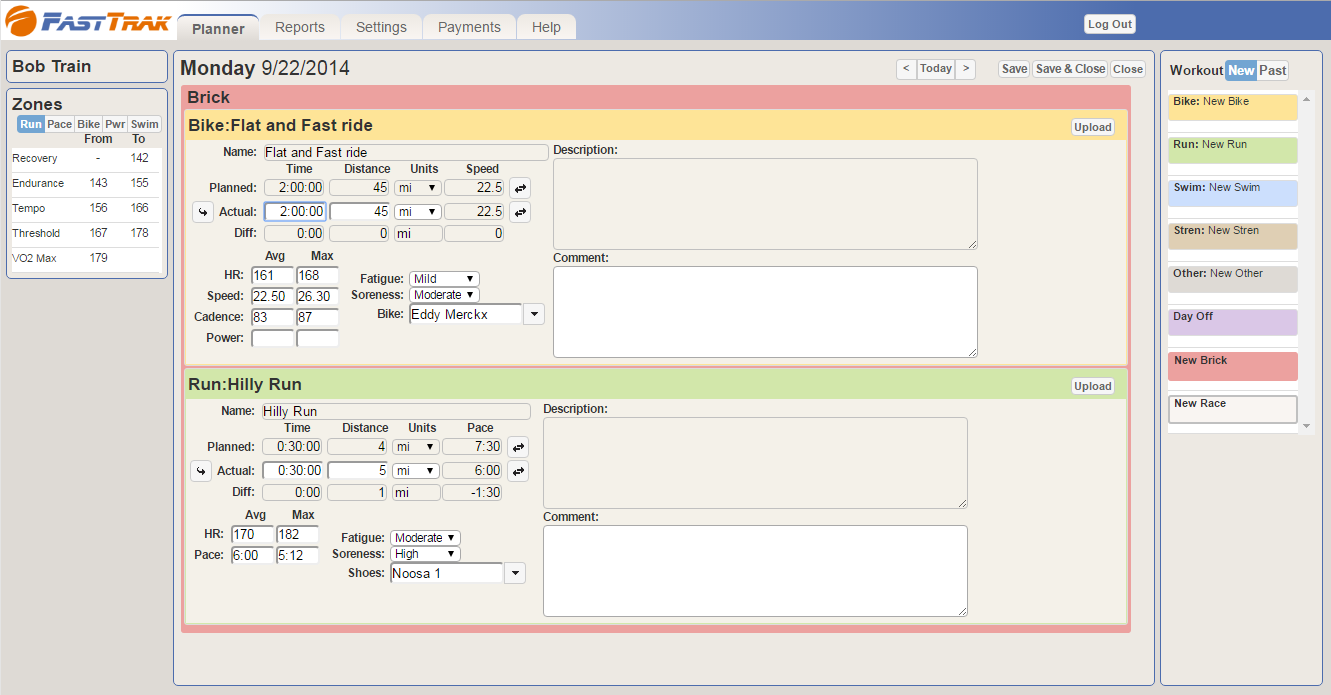Click copy-planned arrow icon next to Bike Actual
Image resolution: width=1331 pixels, height=695 pixels.
(x=201, y=212)
